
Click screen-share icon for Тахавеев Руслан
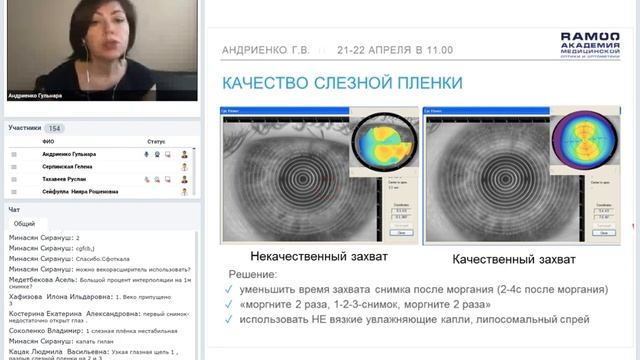point(168,179)
